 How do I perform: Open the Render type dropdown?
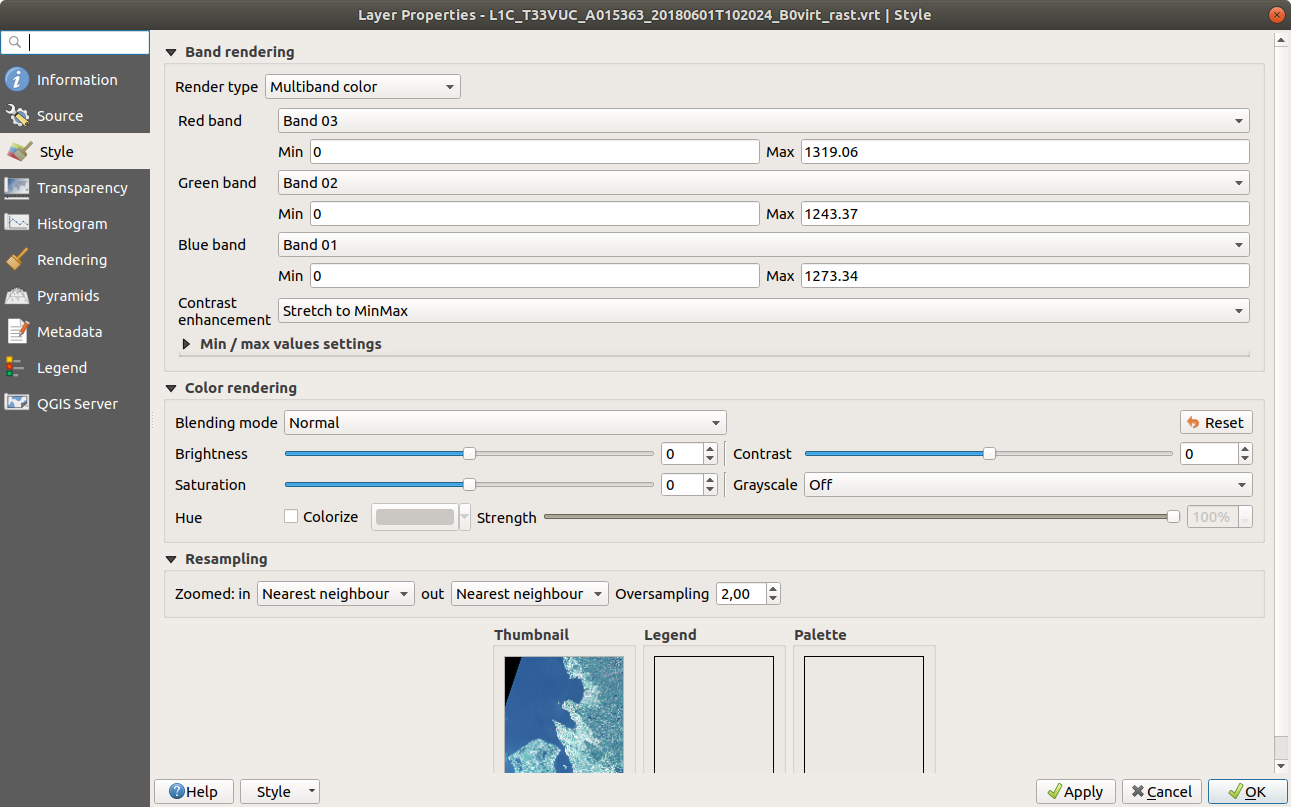click(x=362, y=87)
